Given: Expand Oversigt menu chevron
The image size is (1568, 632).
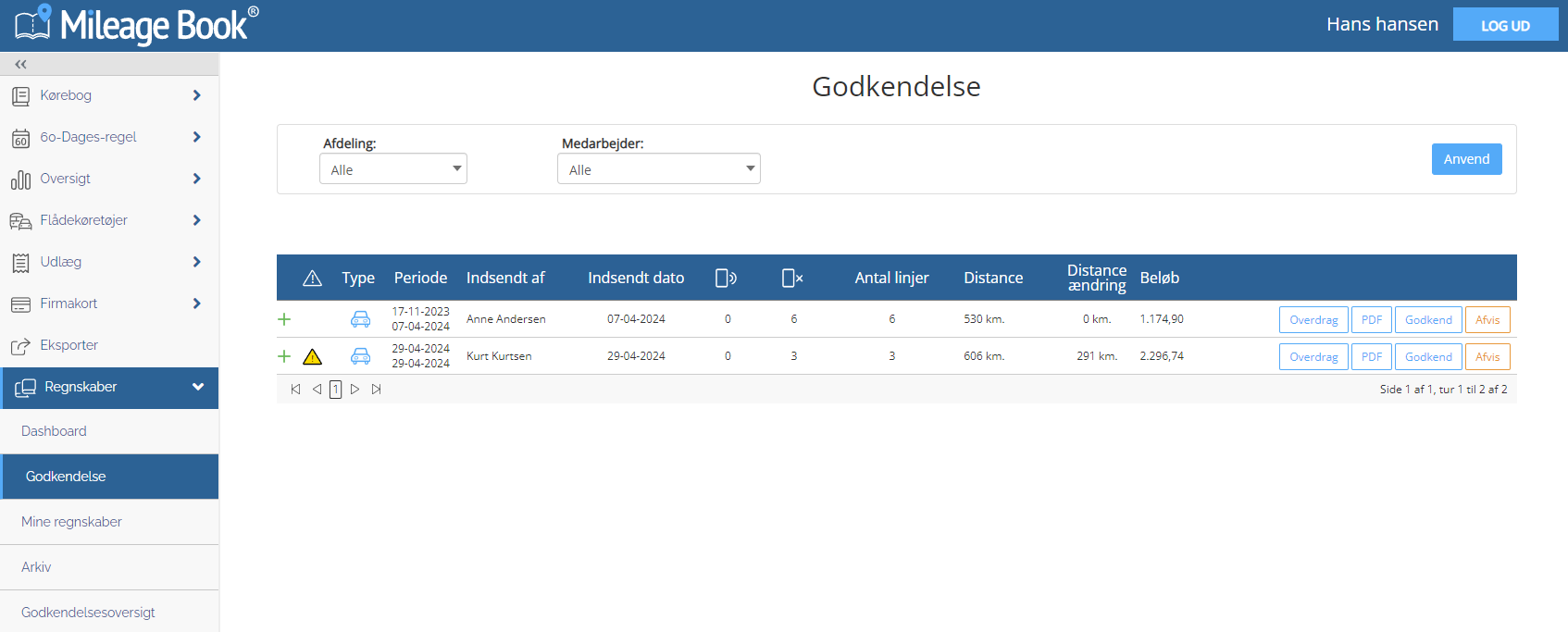Looking at the screenshot, I should [196, 179].
